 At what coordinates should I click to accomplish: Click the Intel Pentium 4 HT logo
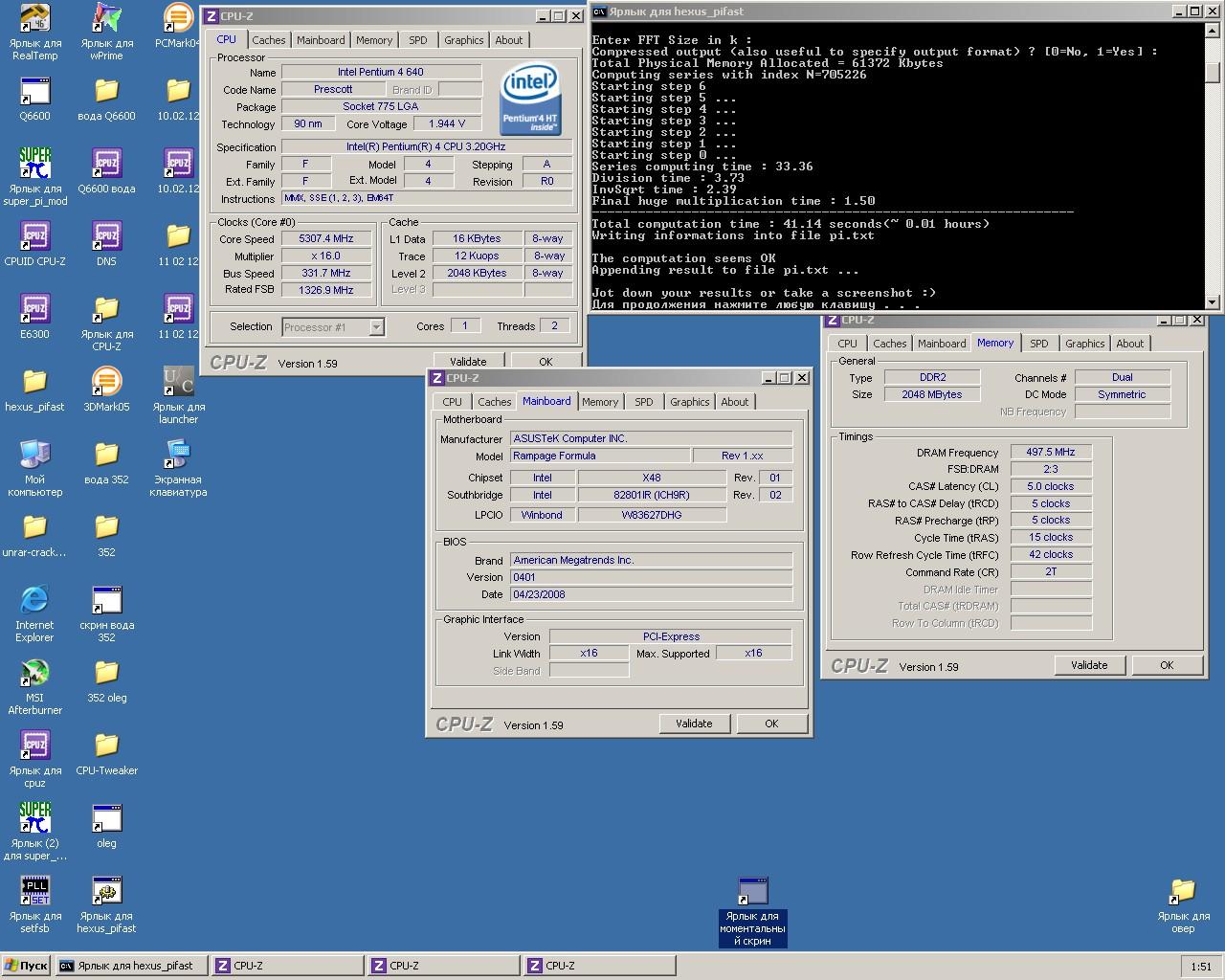(531, 100)
